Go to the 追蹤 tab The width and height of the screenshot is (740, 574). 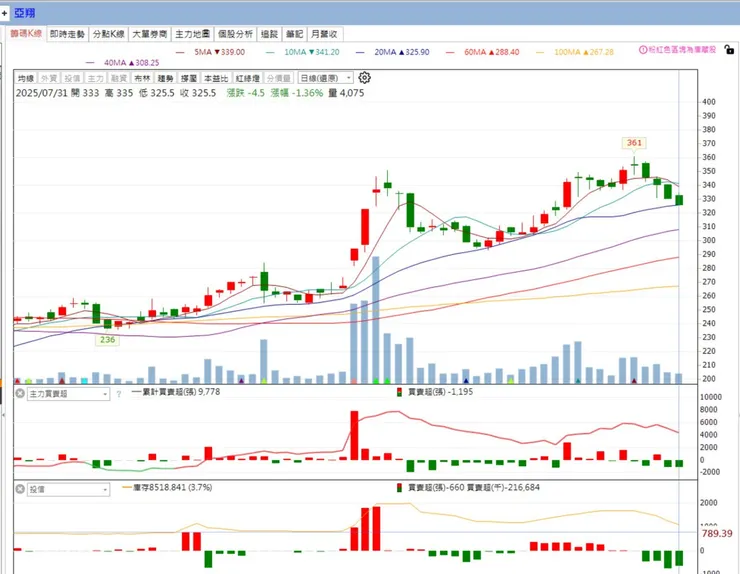(269, 34)
